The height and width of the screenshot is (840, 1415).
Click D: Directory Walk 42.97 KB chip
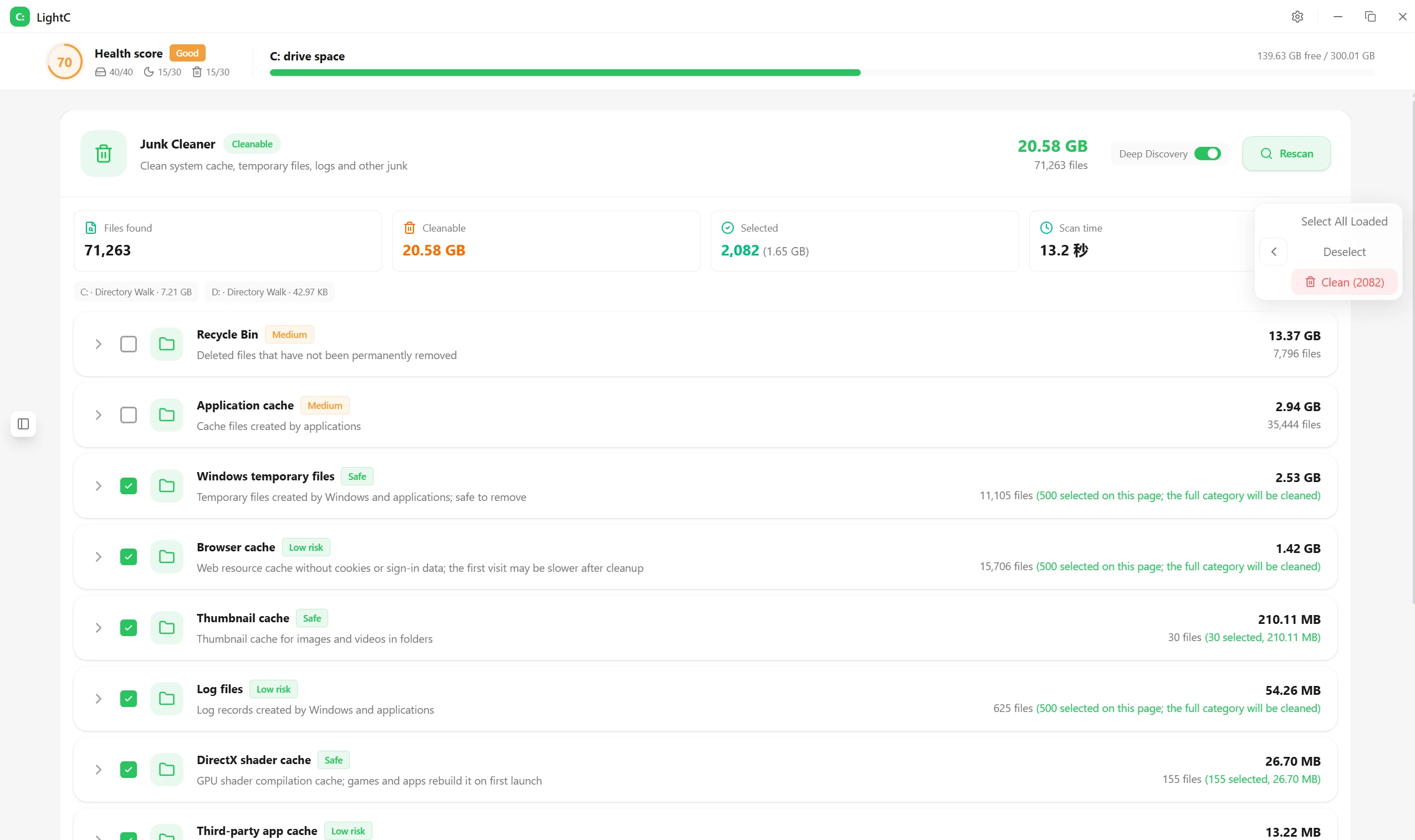269,292
